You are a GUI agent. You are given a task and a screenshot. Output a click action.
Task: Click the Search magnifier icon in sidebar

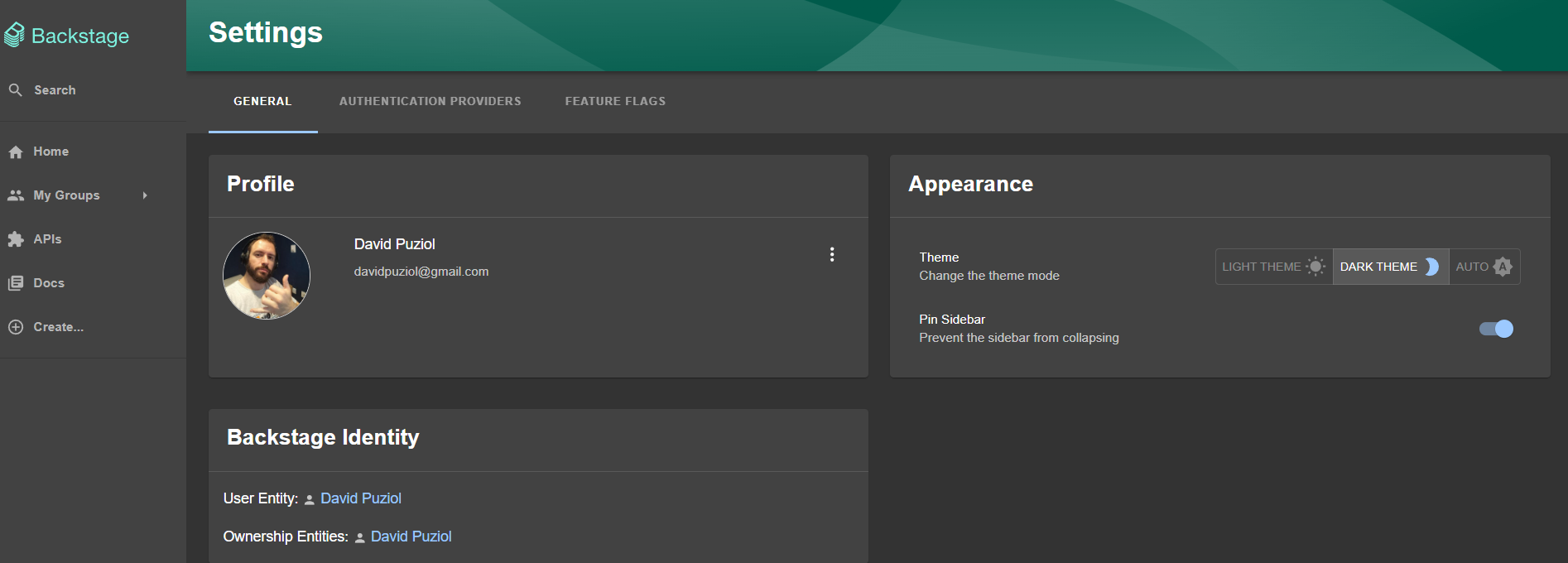pyautogui.click(x=16, y=90)
